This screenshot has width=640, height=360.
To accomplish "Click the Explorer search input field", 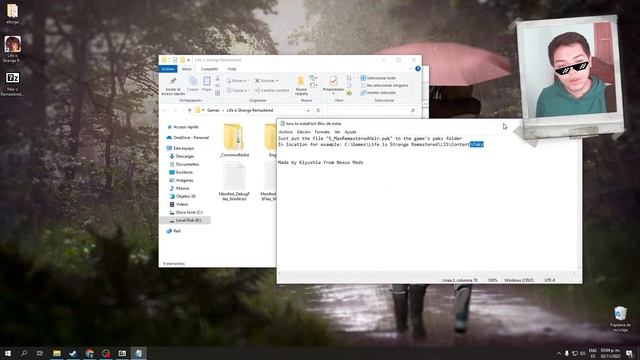I will pyautogui.click(x=371, y=110).
